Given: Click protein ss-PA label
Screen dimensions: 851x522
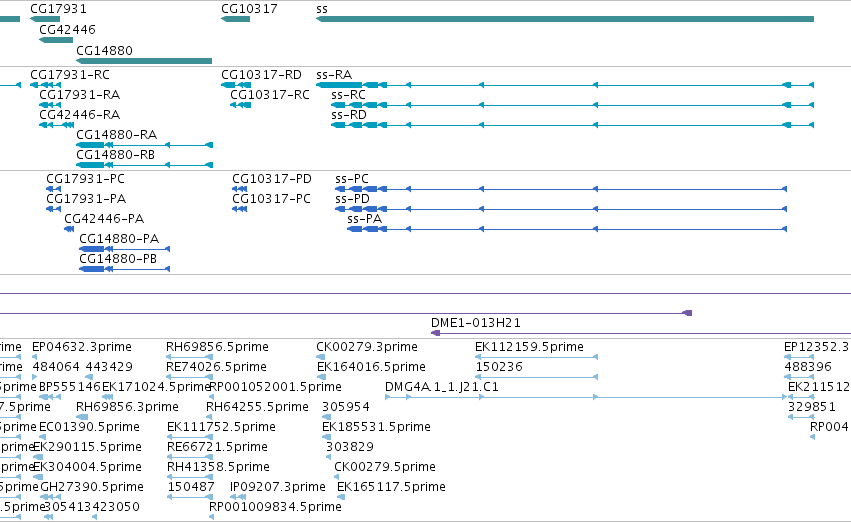Looking at the screenshot, I should point(365,219).
